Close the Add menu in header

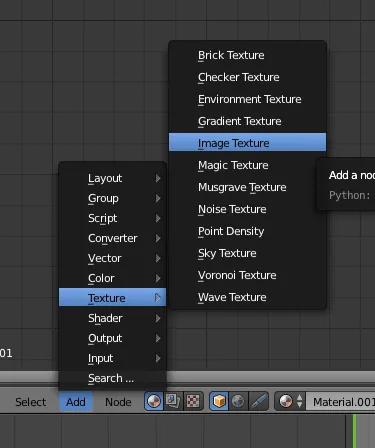pos(76,402)
